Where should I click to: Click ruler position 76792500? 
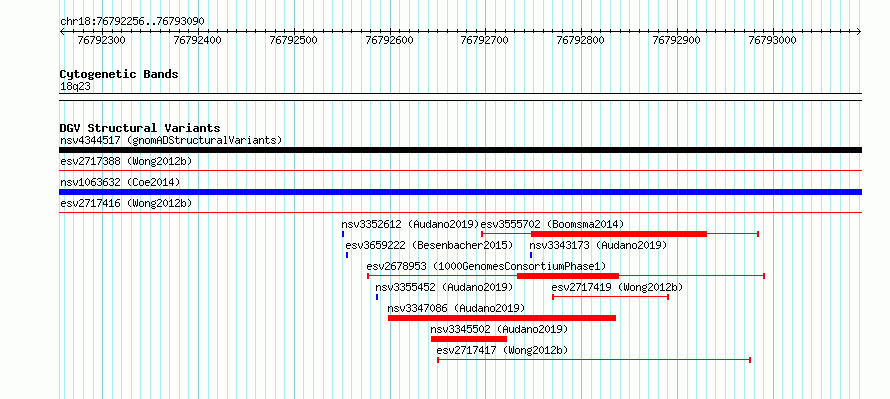point(293,40)
